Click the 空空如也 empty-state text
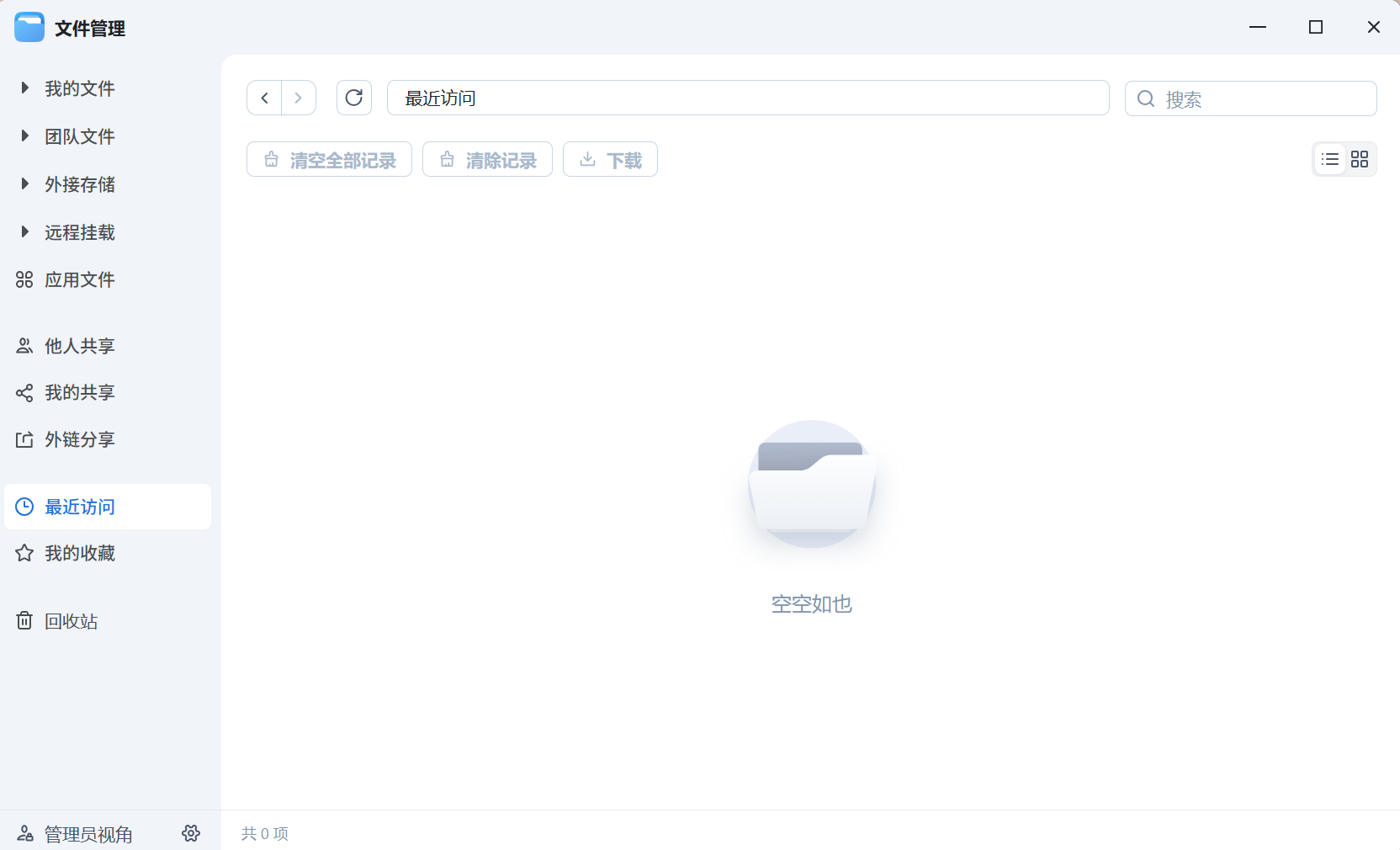 pyautogui.click(x=812, y=603)
